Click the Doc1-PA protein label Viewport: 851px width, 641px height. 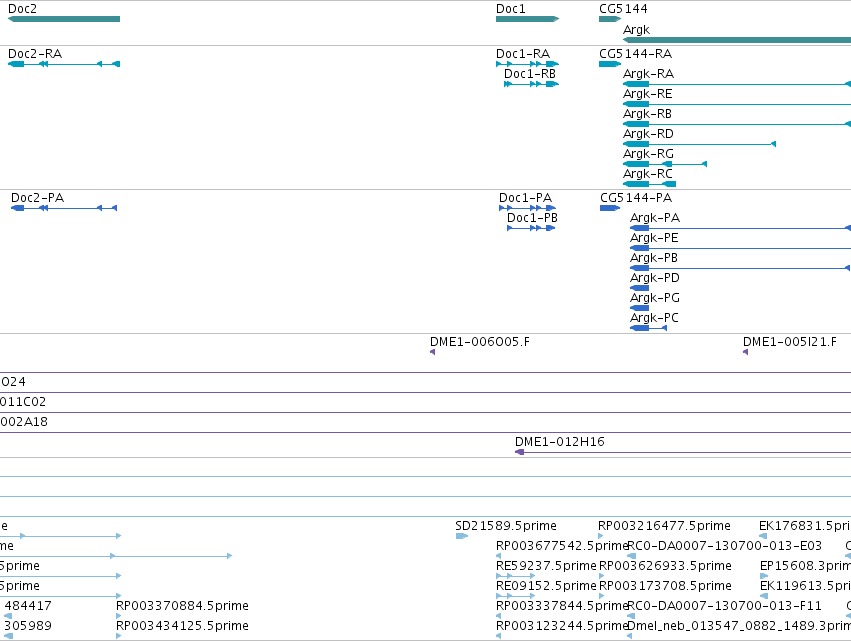525,198
